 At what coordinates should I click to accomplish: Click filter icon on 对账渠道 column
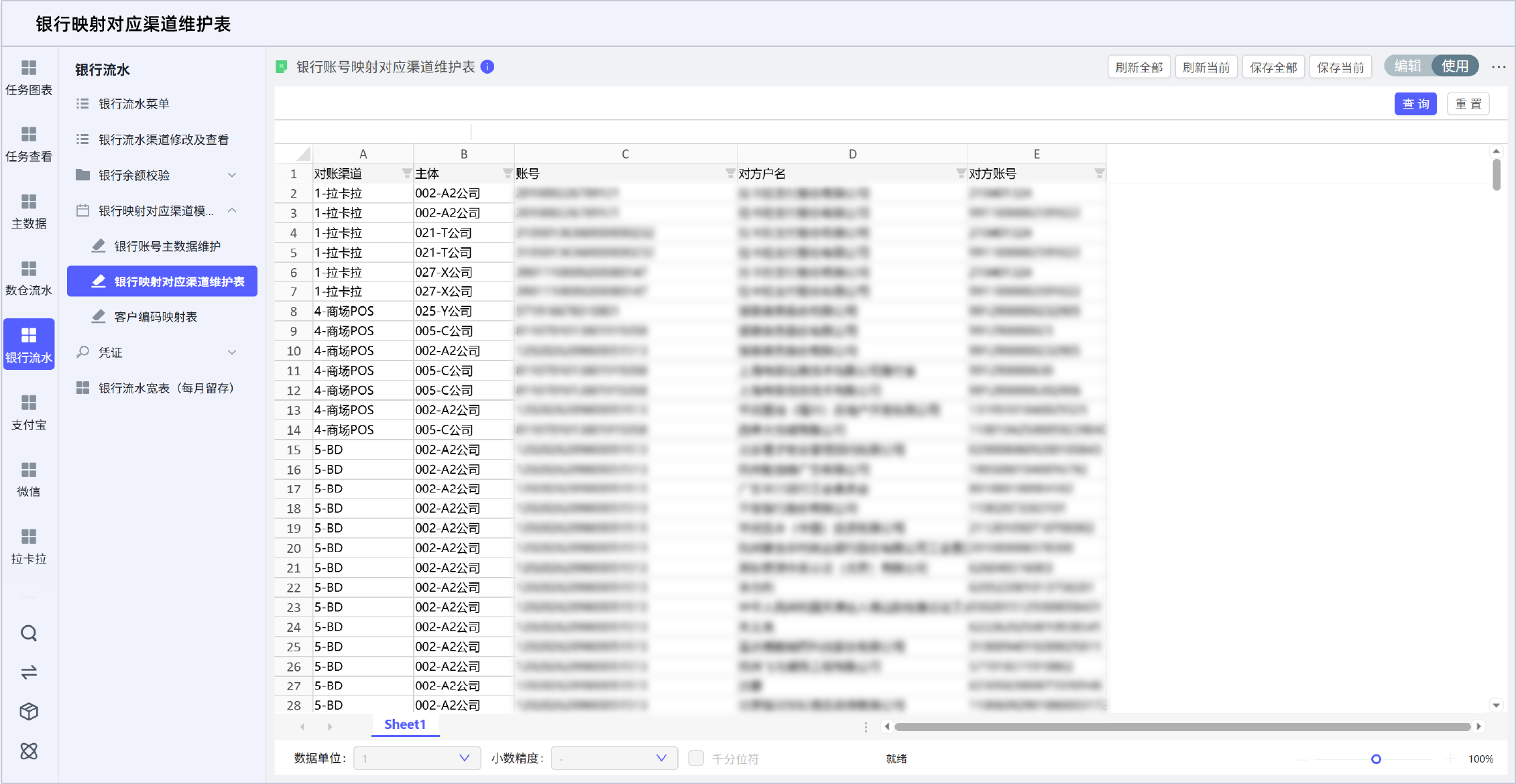pos(406,174)
